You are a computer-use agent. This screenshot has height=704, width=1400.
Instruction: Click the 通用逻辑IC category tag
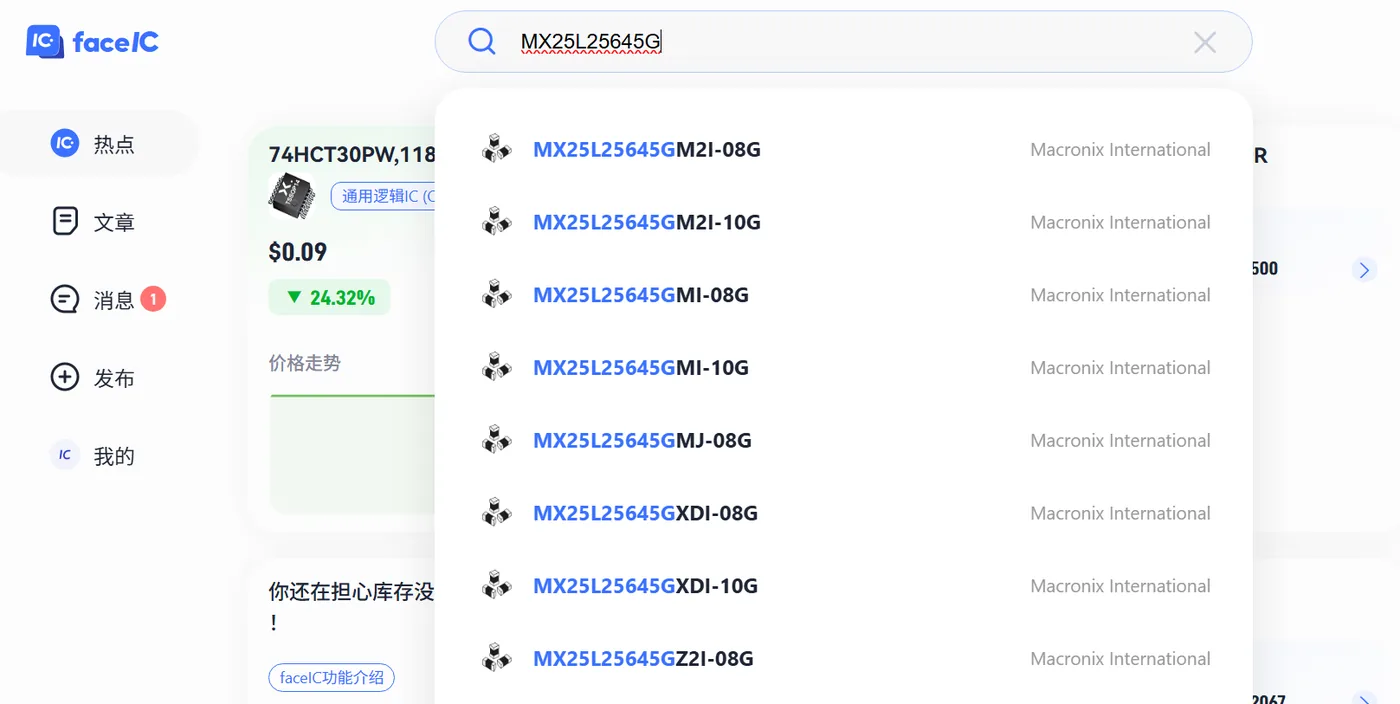click(384, 196)
